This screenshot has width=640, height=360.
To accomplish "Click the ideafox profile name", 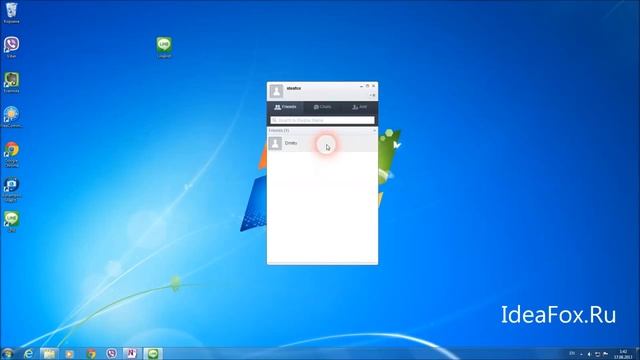I will (293, 88).
